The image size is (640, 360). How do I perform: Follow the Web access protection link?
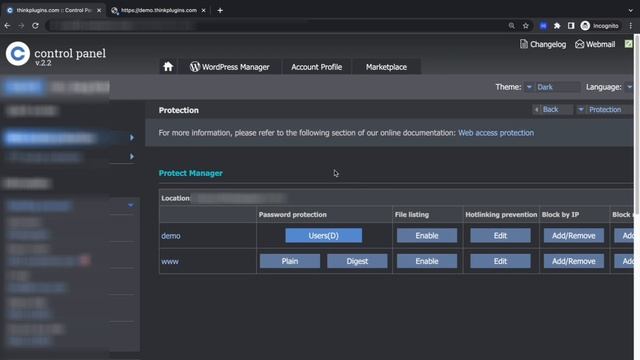click(496, 133)
